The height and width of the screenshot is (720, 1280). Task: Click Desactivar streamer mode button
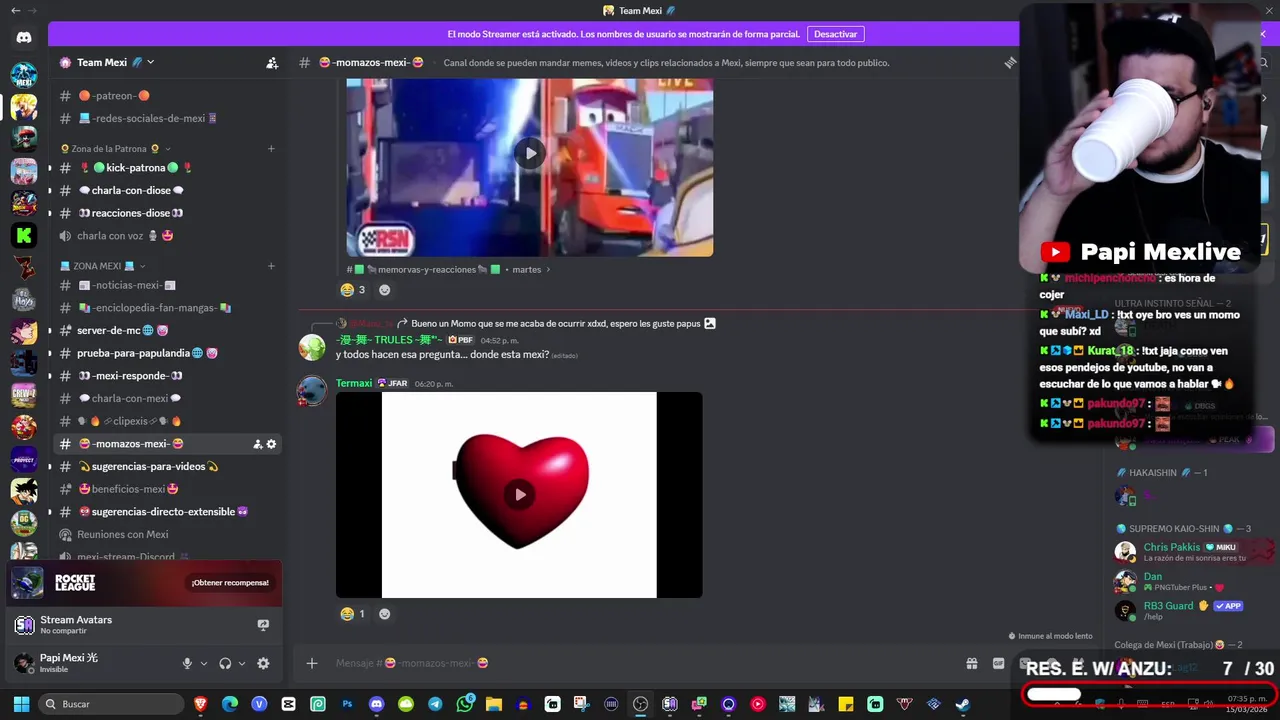click(835, 34)
